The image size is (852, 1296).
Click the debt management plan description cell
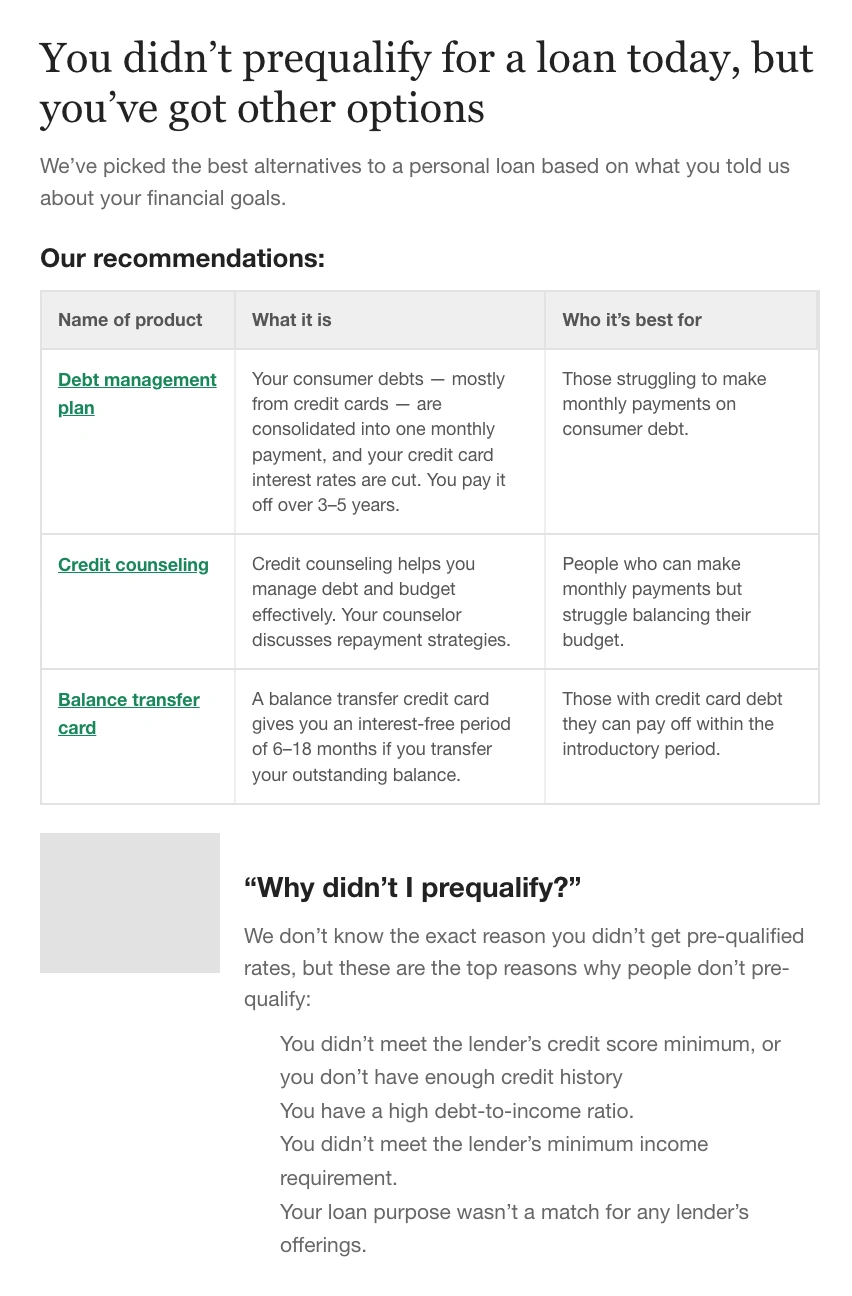coord(390,442)
